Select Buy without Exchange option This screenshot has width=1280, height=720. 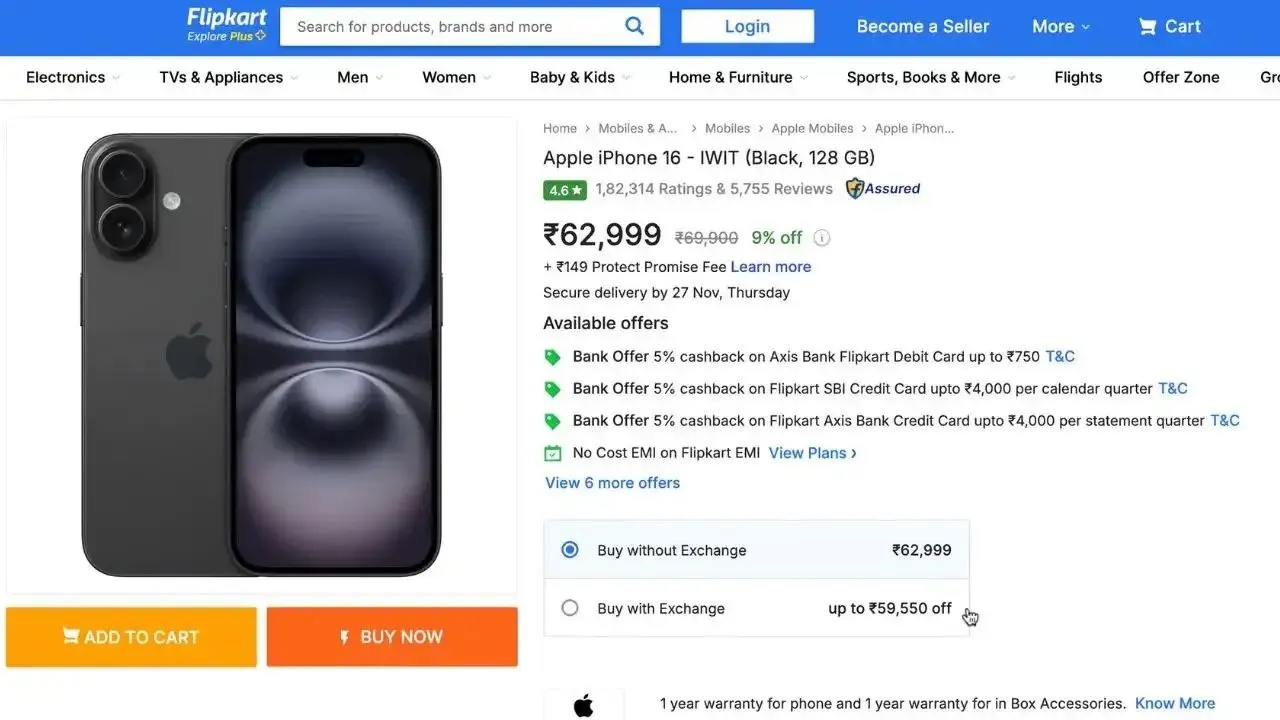(x=569, y=549)
